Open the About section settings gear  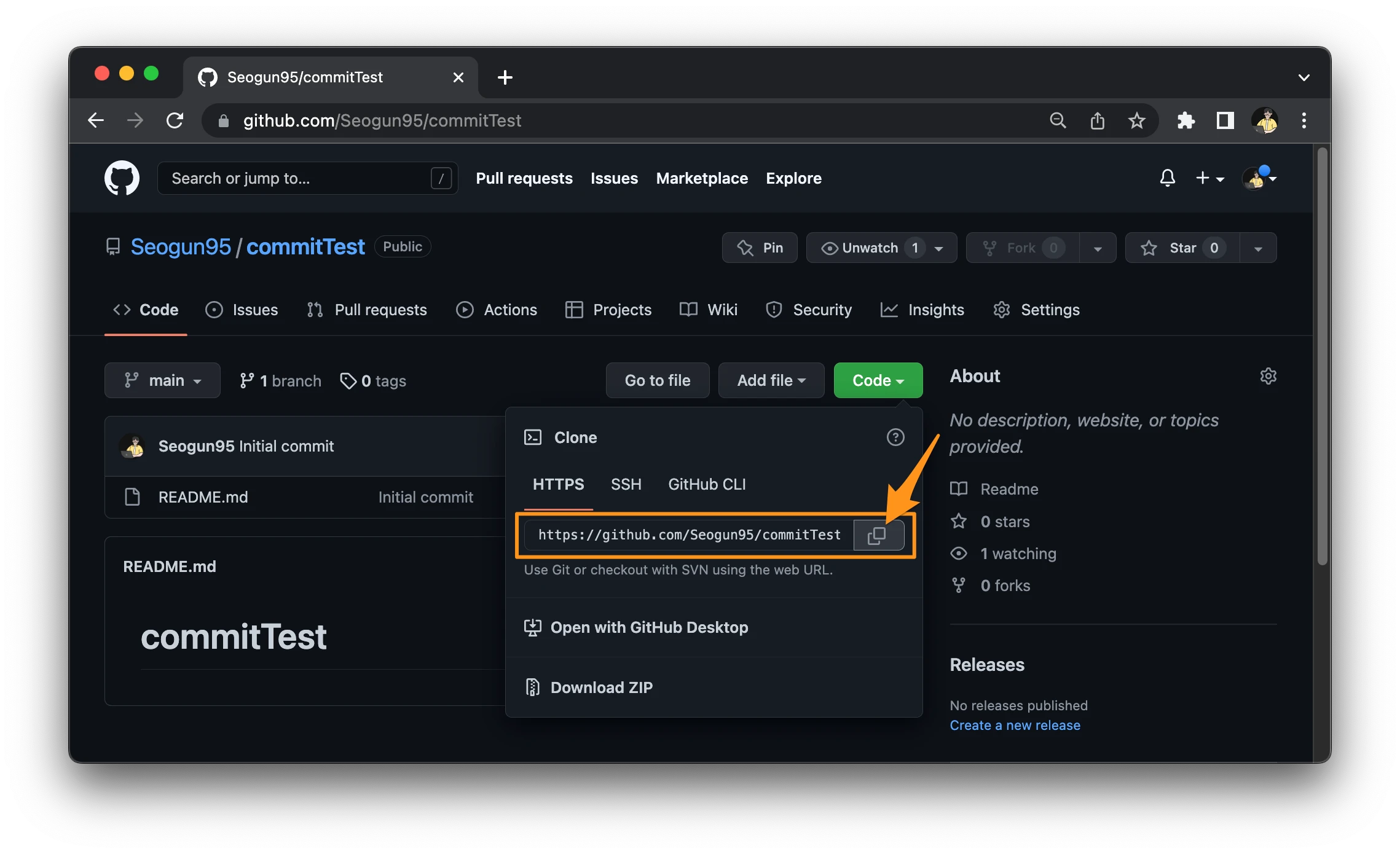1268,376
